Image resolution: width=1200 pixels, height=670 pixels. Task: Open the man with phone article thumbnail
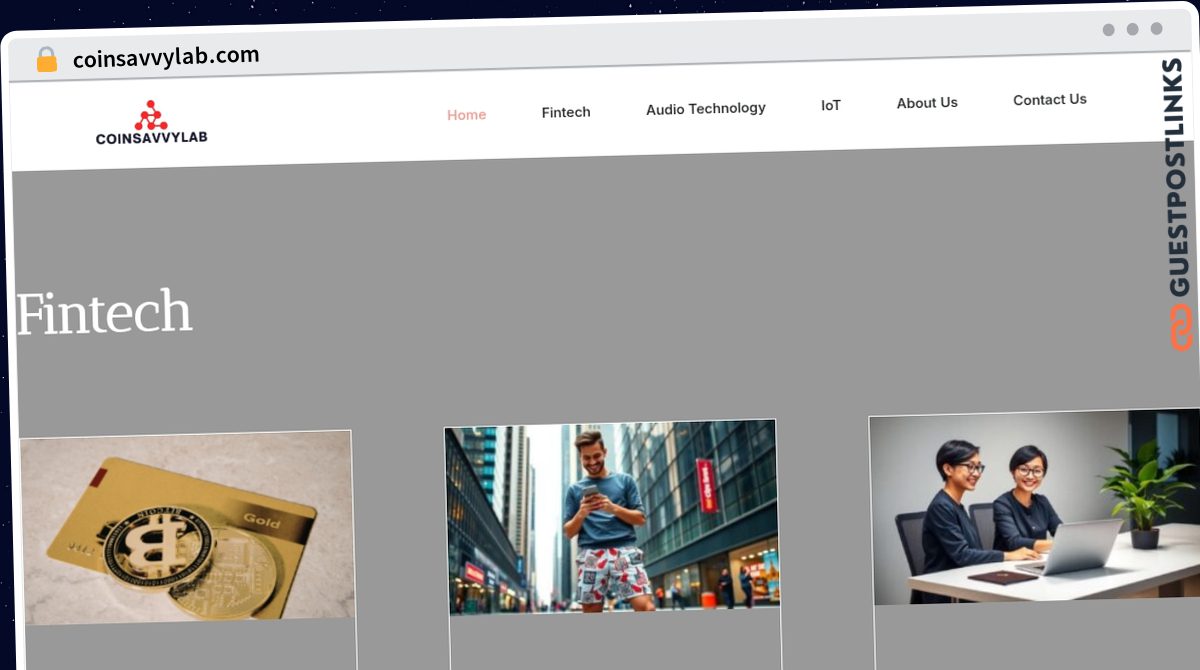[x=611, y=516]
